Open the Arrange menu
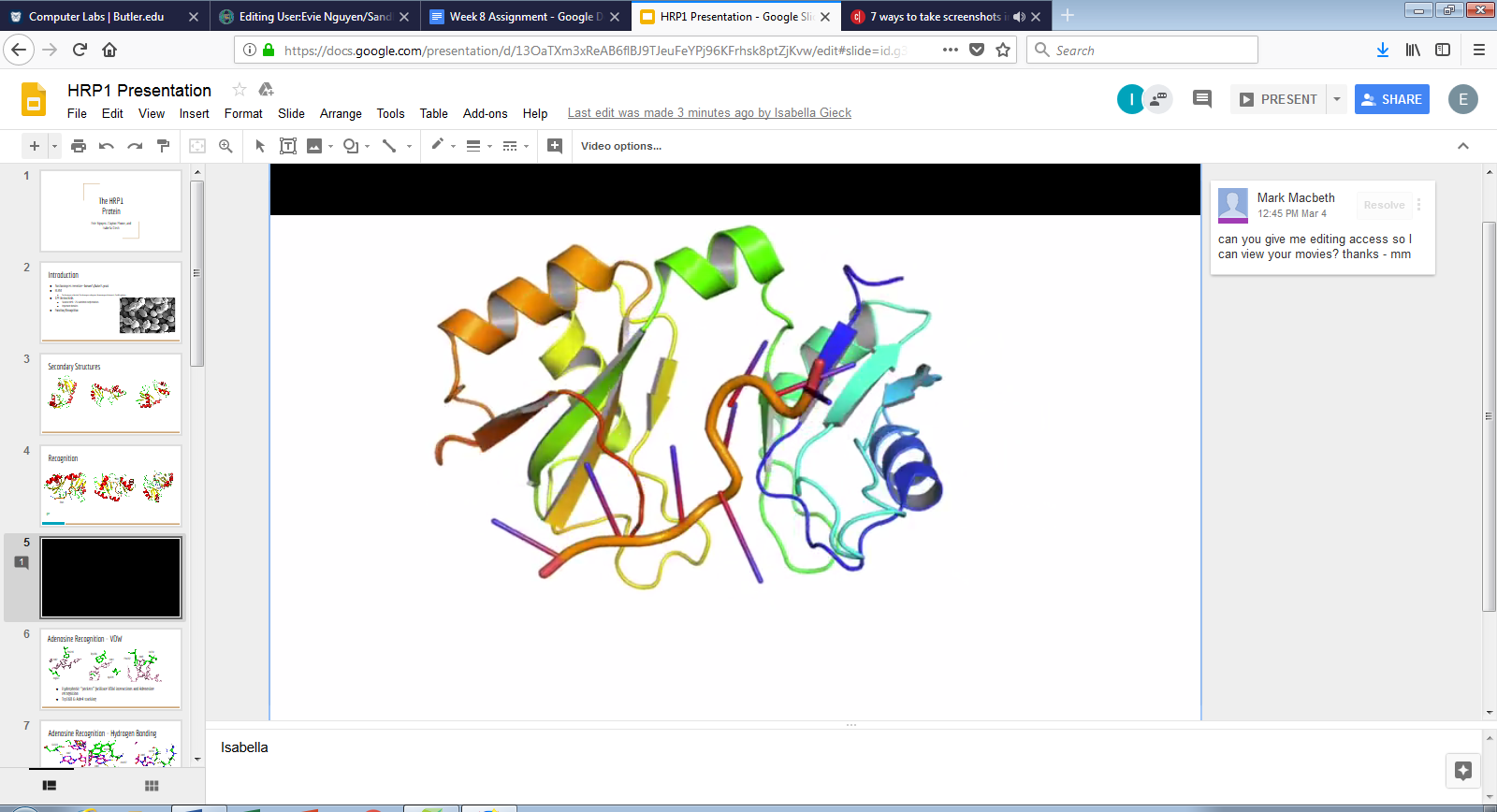1497x812 pixels. pyautogui.click(x=341, y=113)
